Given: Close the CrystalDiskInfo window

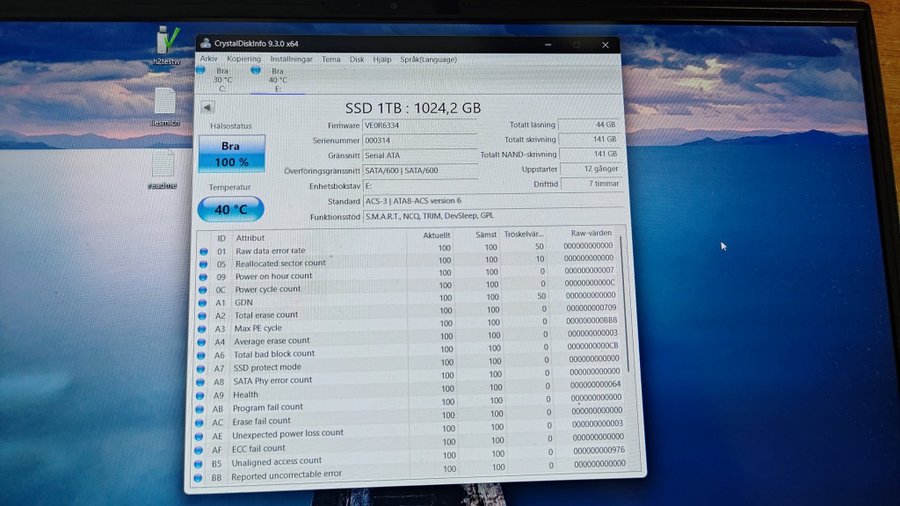Looking at the screenshot, I should point(605,44).
